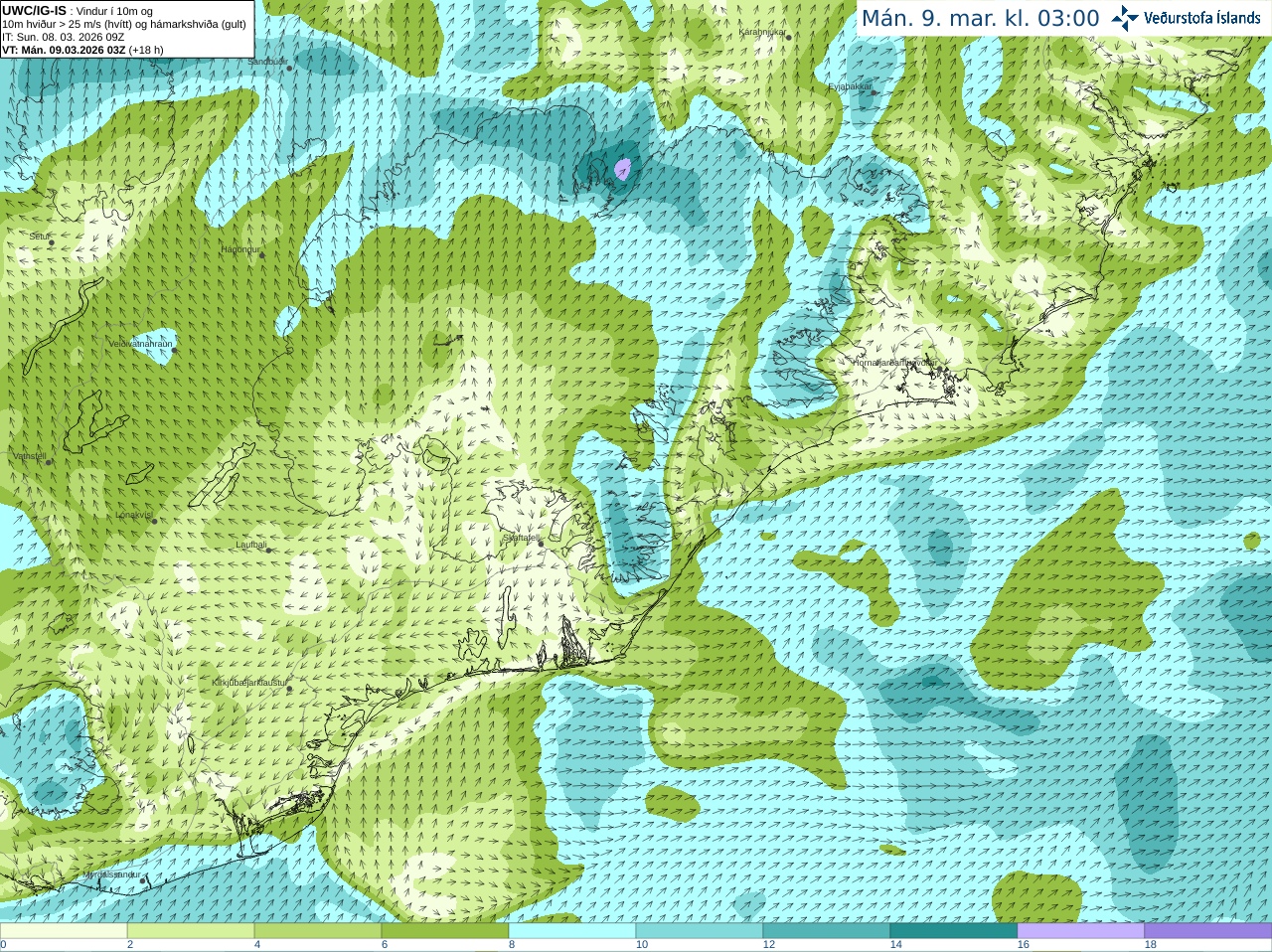Select the Hágöngur station label
The width and height of the screenshot is (1272, 952).
[x=239, y=249]
